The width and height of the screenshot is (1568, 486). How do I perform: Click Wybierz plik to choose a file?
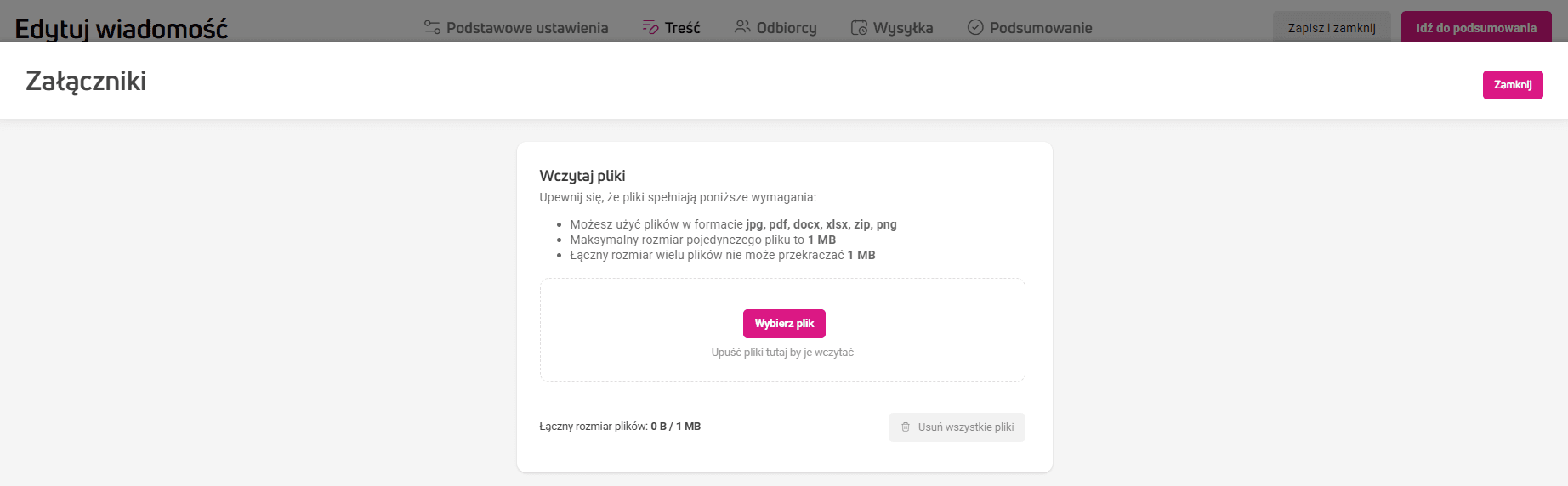point(784,324)
